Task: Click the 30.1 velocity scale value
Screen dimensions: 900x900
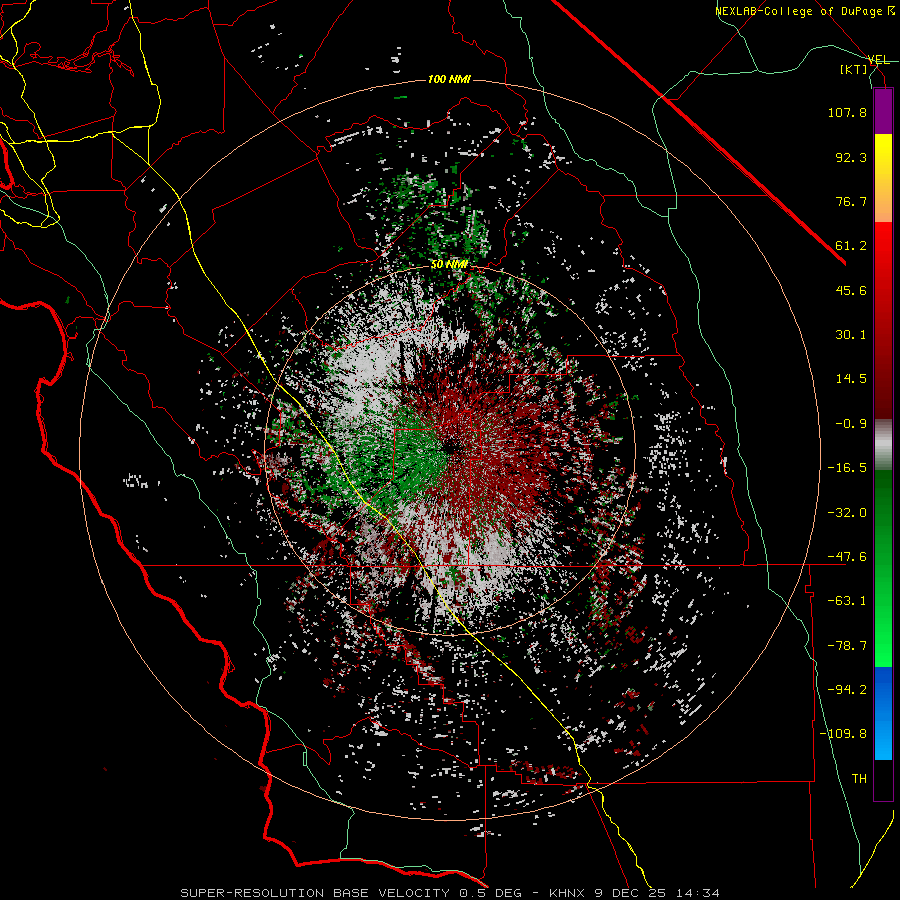Action: tap(851, 335)
